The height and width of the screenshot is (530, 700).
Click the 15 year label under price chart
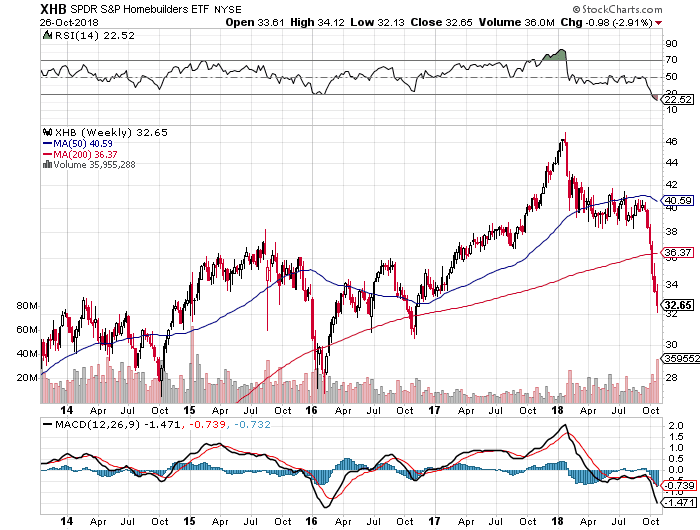click(x=189, y=410)
